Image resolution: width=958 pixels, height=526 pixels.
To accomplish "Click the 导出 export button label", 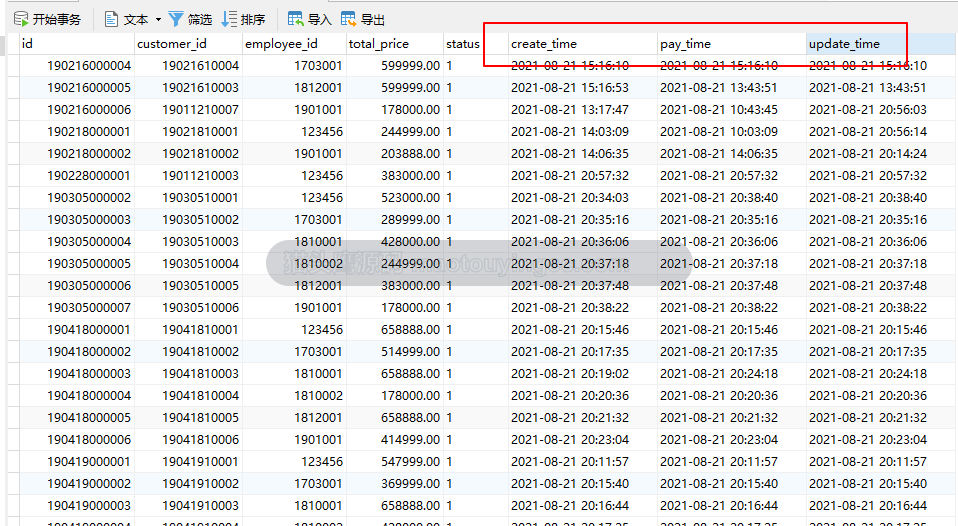I will pos(373,20).
